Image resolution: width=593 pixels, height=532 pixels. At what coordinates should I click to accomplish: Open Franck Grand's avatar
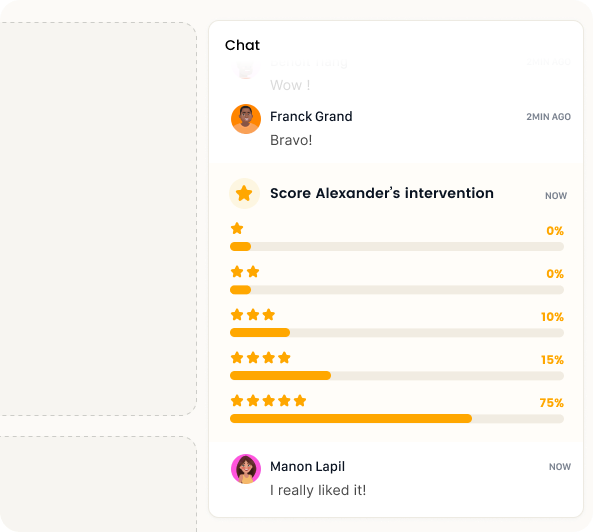(246, 119)
